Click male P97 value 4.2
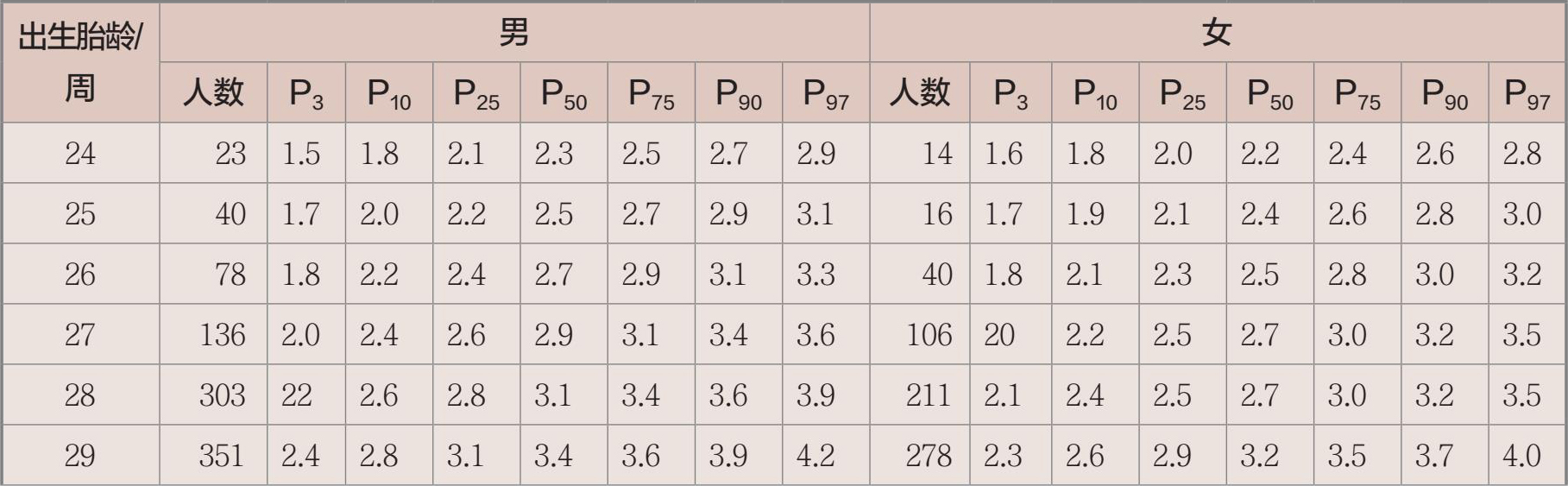Image resolution: width=1568 pixels, height=486 pixels. coord(815,455)
